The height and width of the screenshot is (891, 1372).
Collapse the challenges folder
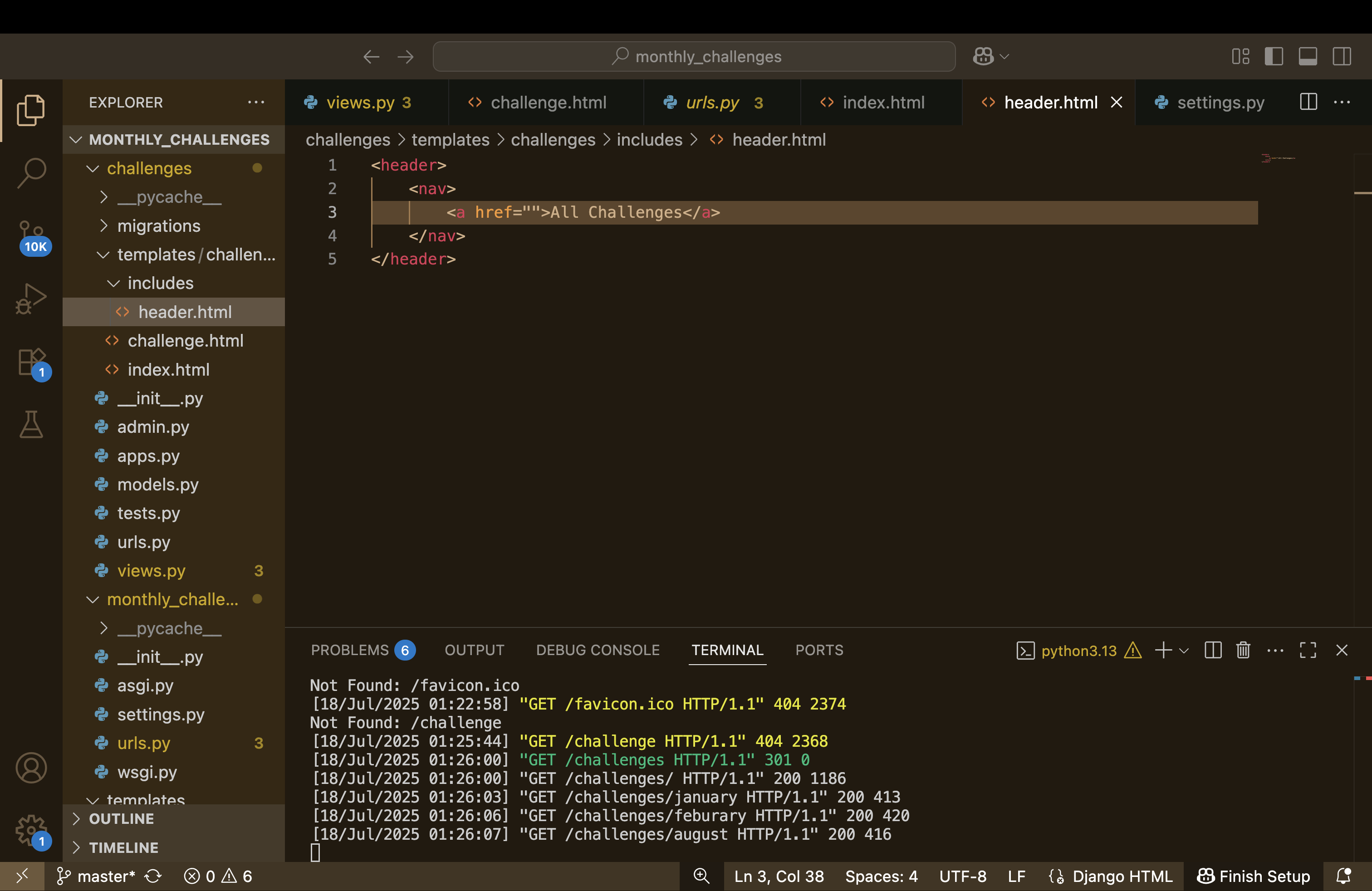[173, 168]
